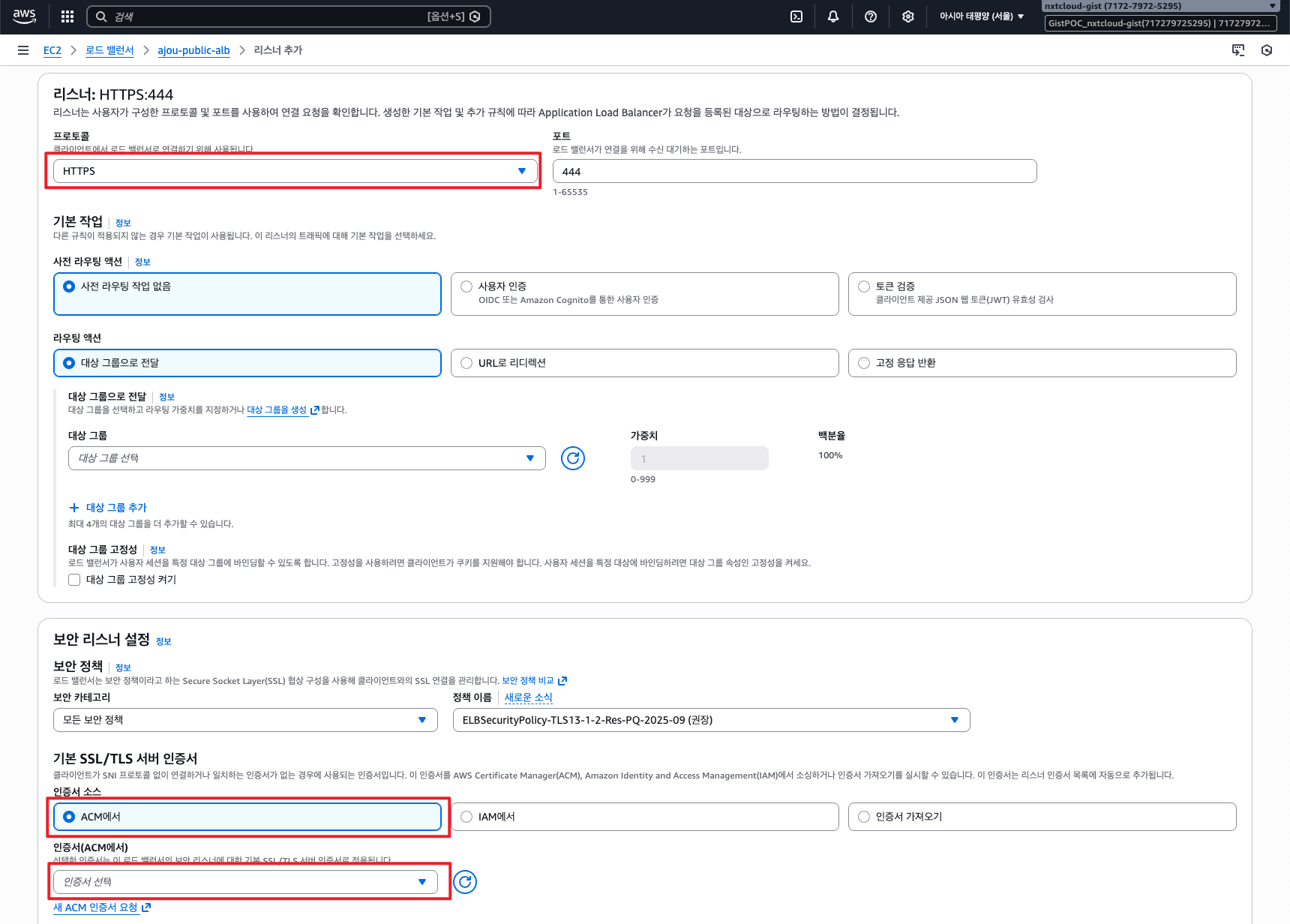Click the add target group link
Image resolution: width=1290 pixels, height=924 pixels.
pyautogui.click(x=116, y=508)
